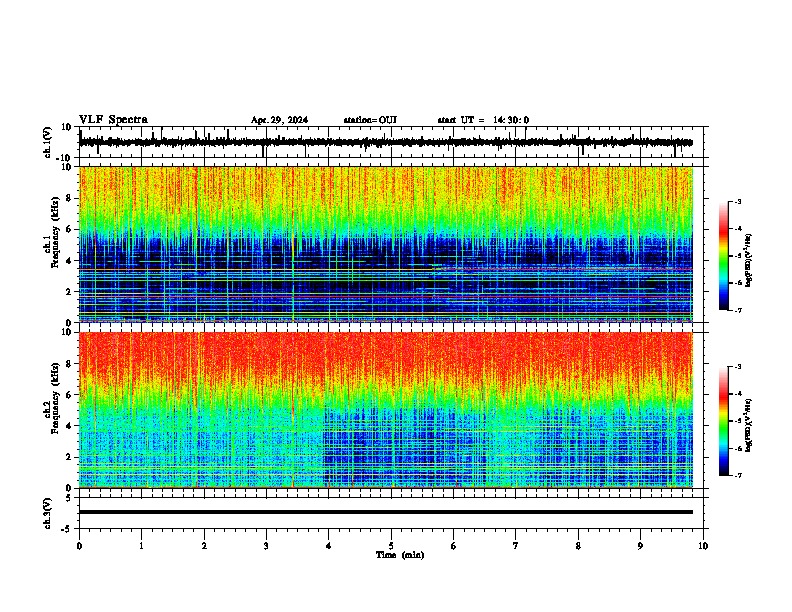Click the ch.1 voltage waveform trace
This screenshot has width=792, height=612.
coord(386,142)
